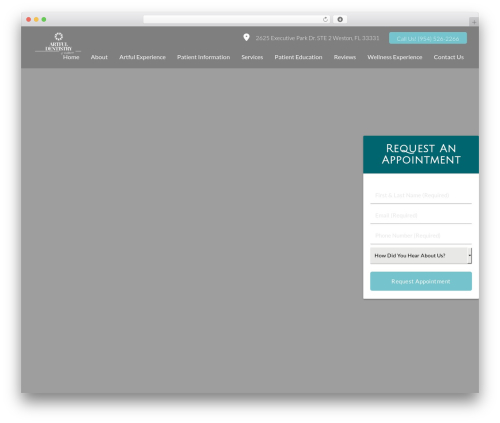Open Patient Information menu
Image resolution: width=500 pixels, height=423 pixels.
click(203, 57)
